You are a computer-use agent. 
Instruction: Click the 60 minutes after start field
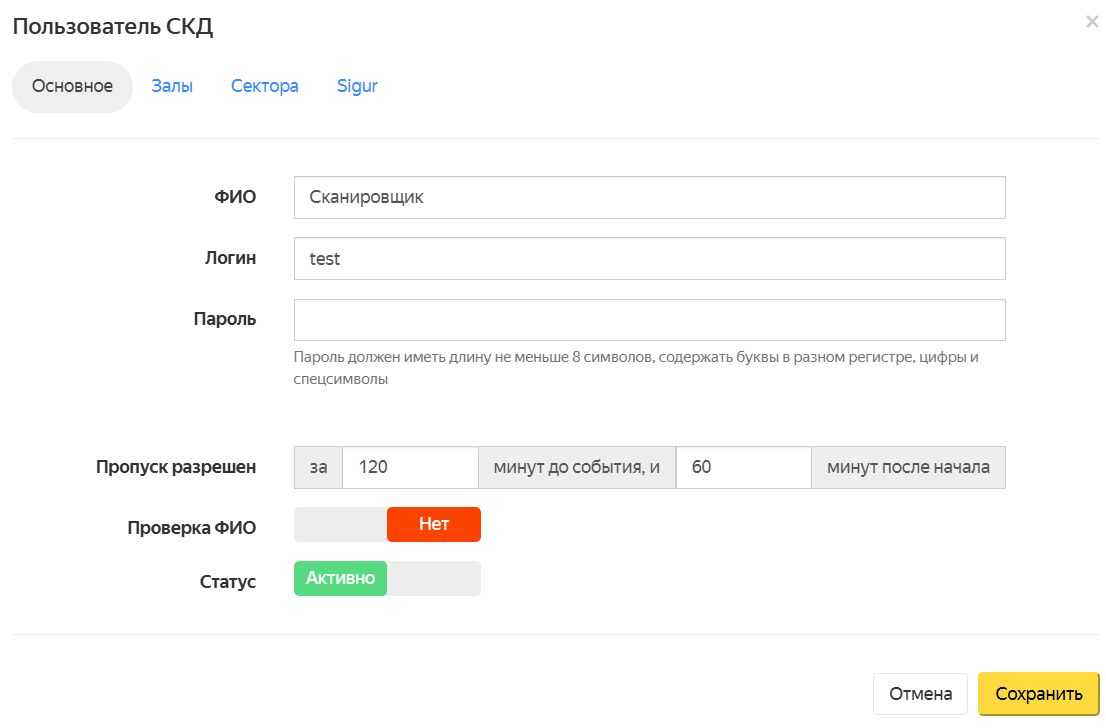[x=743, y=467]
